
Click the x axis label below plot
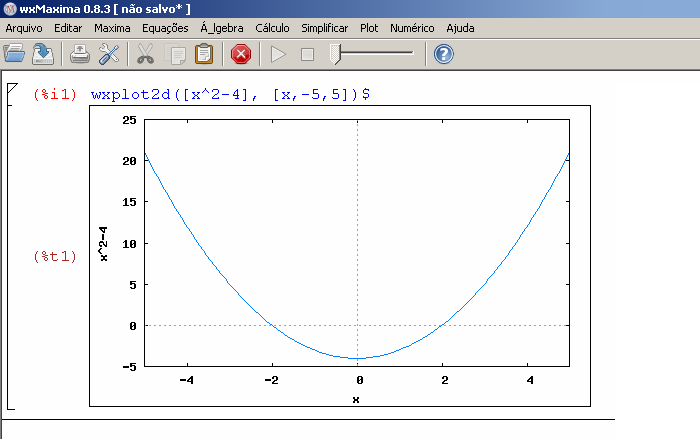pyautogui.click(x=356, y=399)
